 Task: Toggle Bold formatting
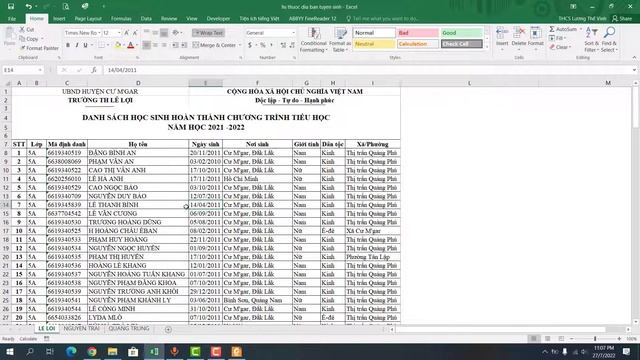click(68, 45)
